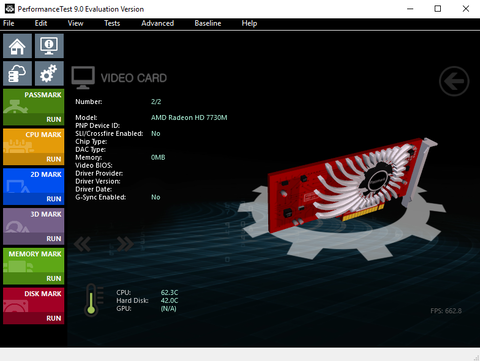
Task: Open the Advanced menu
Action: pyautogui.click(x=157, y=23)
